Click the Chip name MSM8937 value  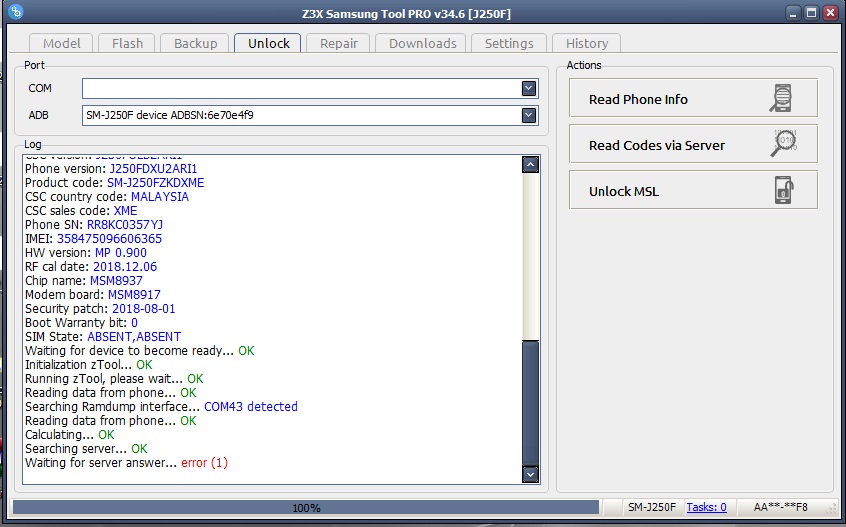click(x=116, y=280)
